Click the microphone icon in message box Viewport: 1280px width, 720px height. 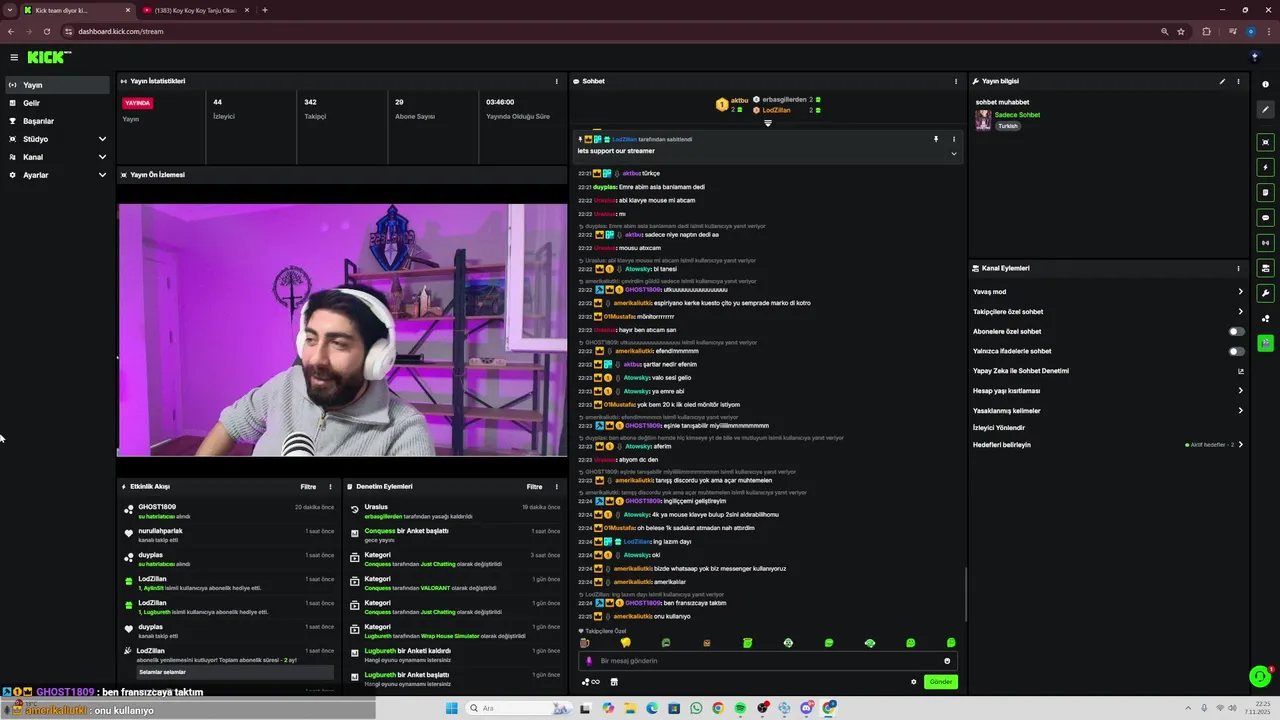[589, 661]
